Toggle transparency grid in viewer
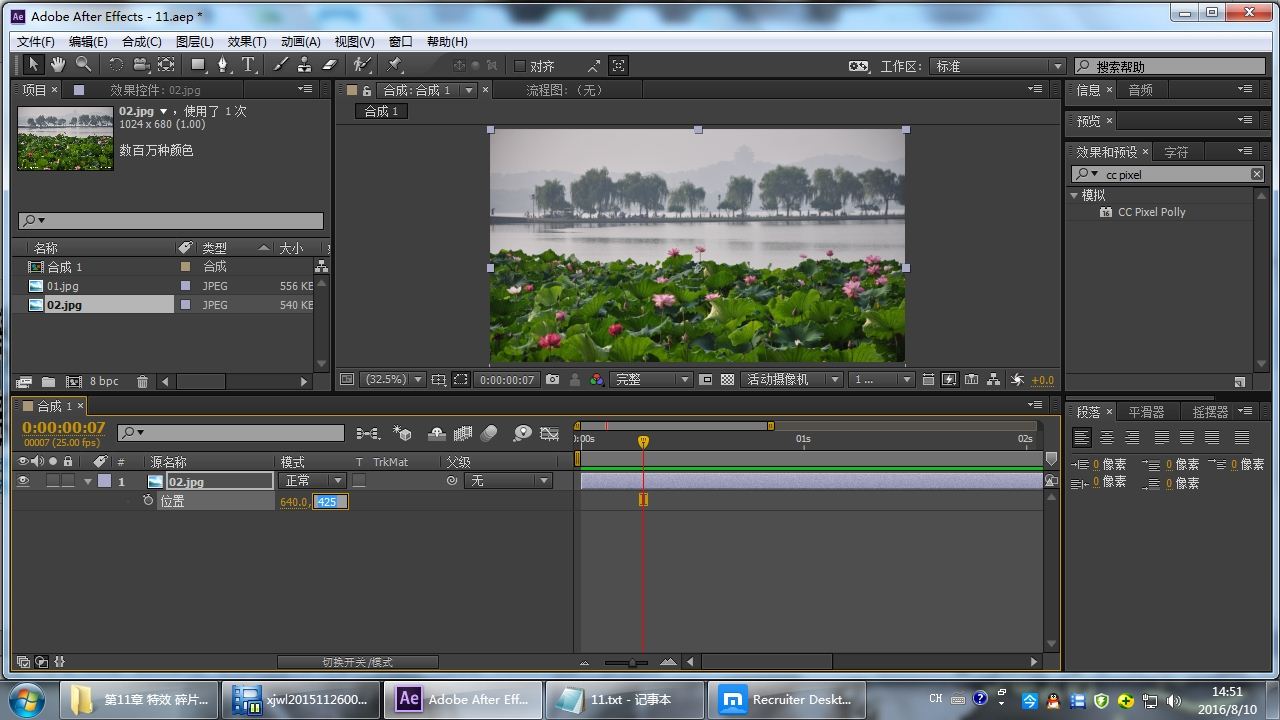Viewport: 1280px width, 720px height. coord(727,380)
